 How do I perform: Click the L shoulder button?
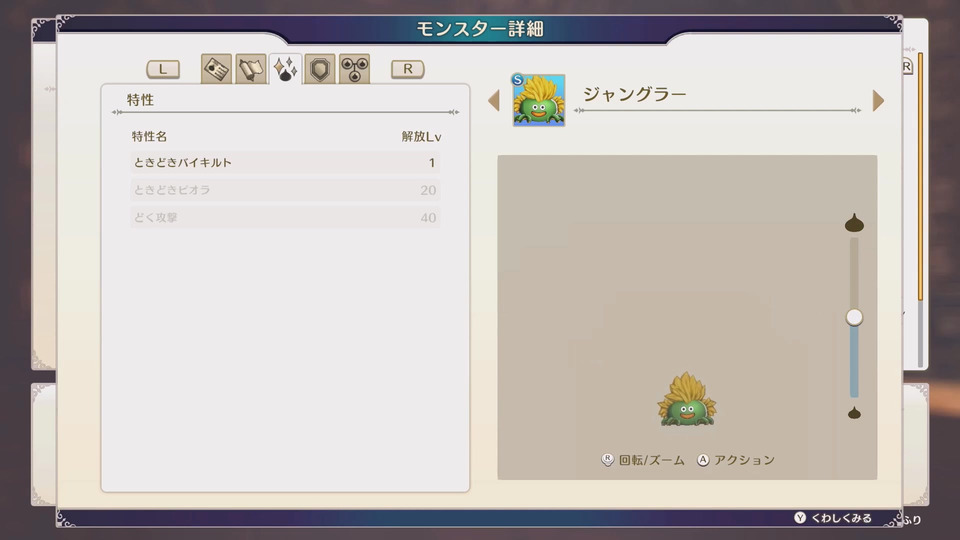tap(163, 69)
